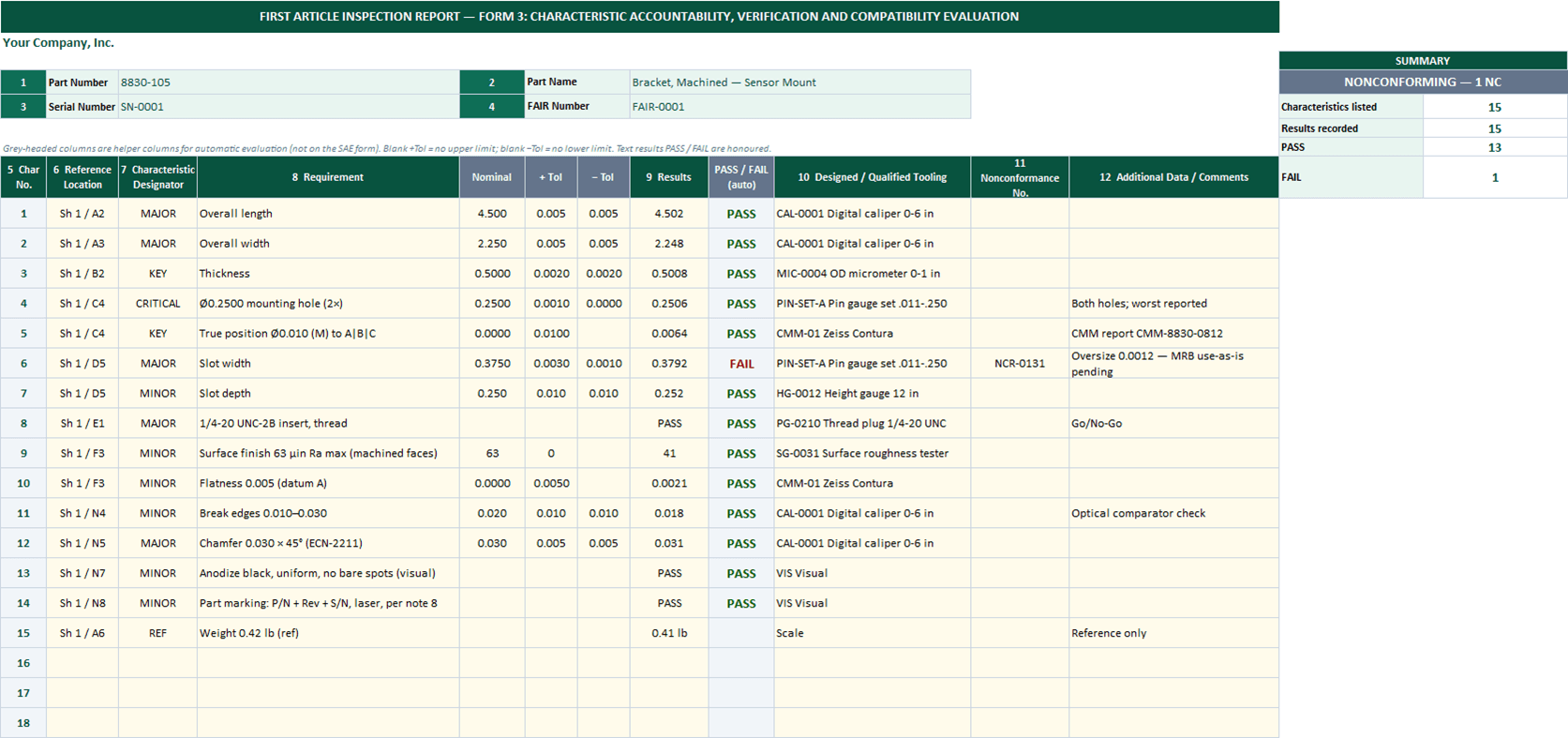1568x738 pixels.
Task: Click the 'Oversize 0.0012 — MRB use-as-is pending' comment
Action: pyautogui.click(x=1173, y=364)
